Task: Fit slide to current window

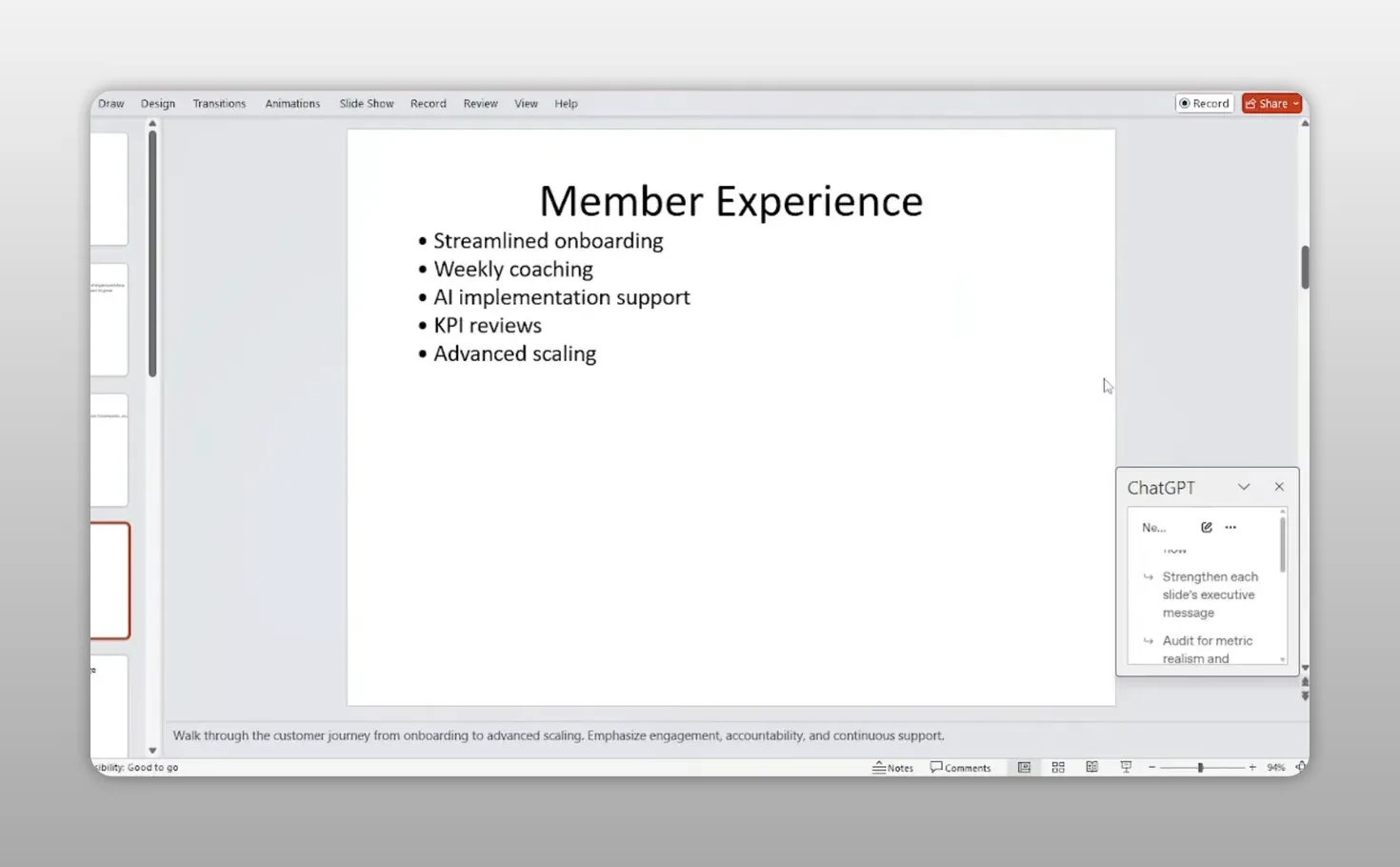Action: pos(1301,767)
